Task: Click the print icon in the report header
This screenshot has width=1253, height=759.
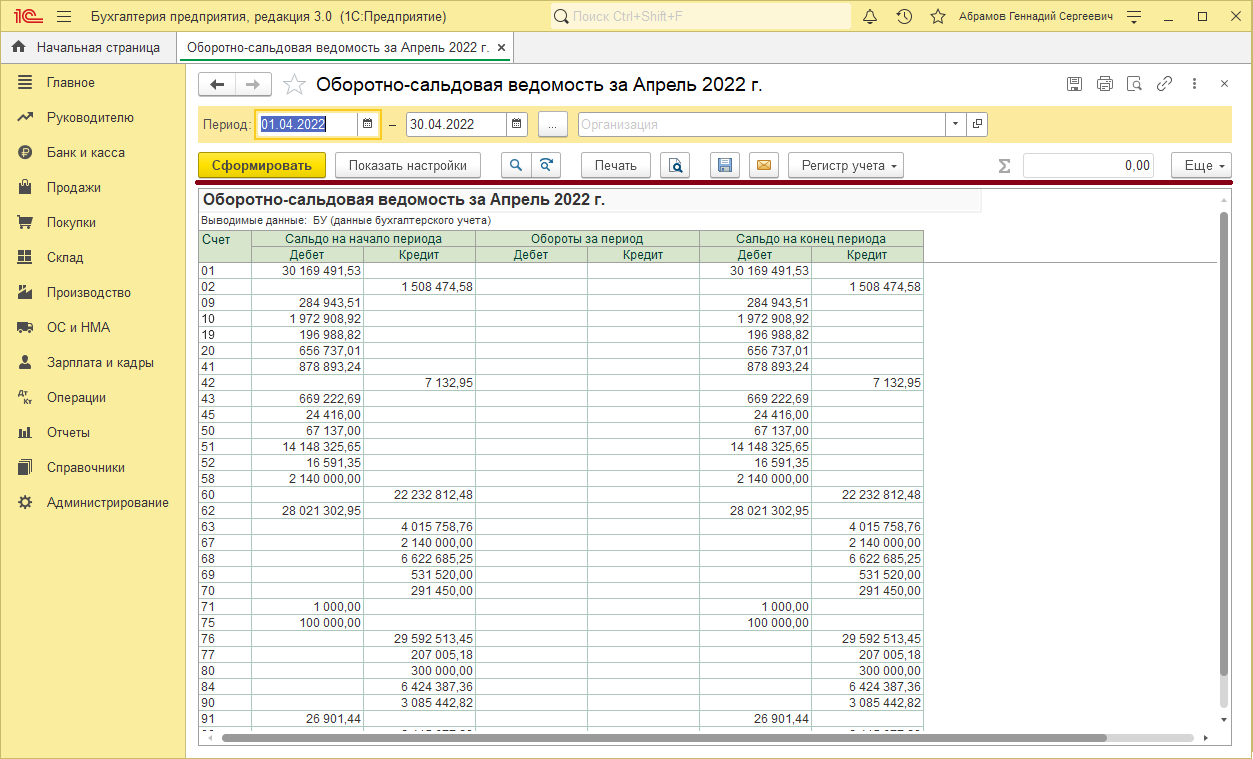Action: pyautogui.click(x=1104, y=84)
